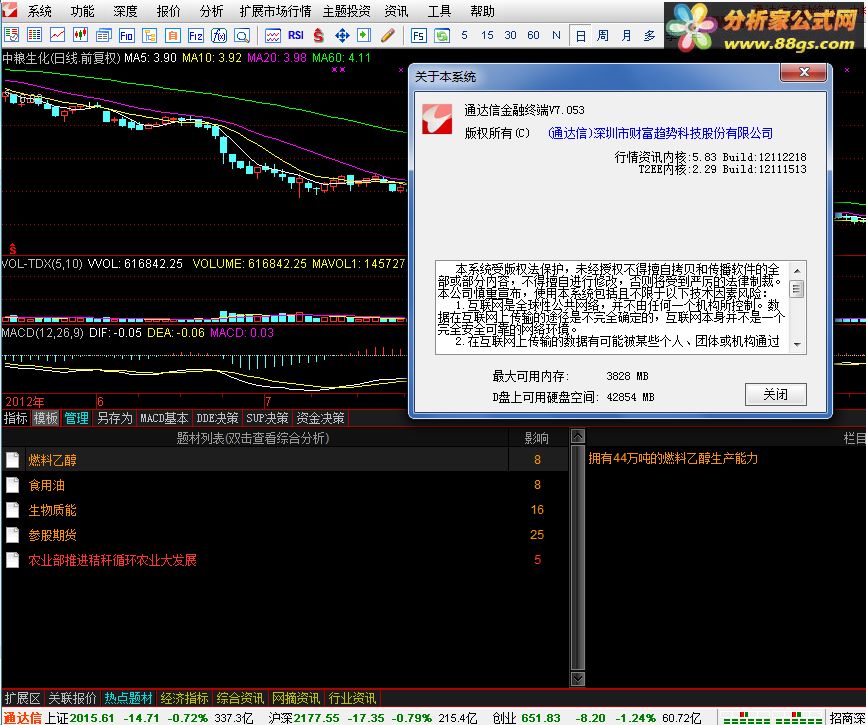This screenshot has height=725, width=866.
Task: Open the 工具 menu
Action: [440, 11]
